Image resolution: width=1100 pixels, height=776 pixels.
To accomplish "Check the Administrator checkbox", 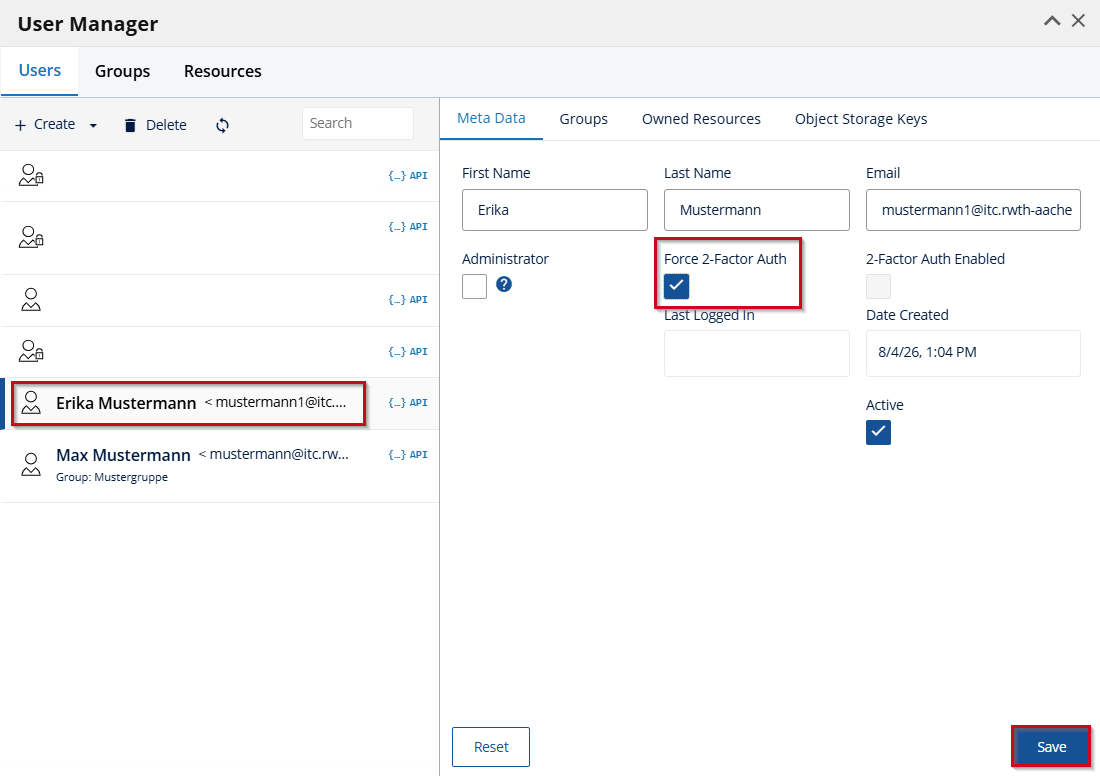I will coord(474,286).
